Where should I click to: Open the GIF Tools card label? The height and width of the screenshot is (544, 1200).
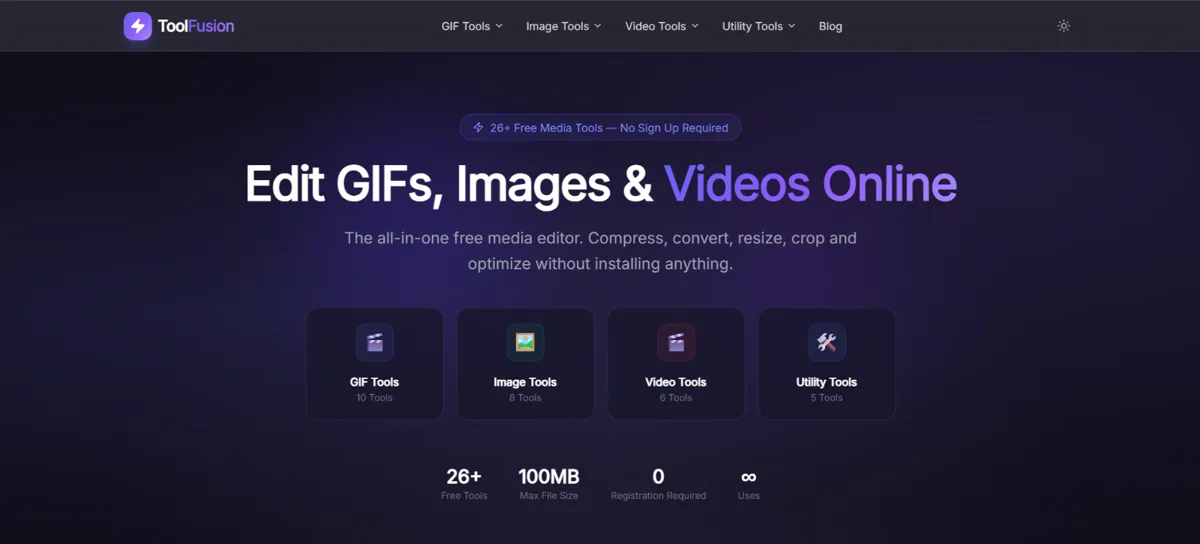(375, 382)
